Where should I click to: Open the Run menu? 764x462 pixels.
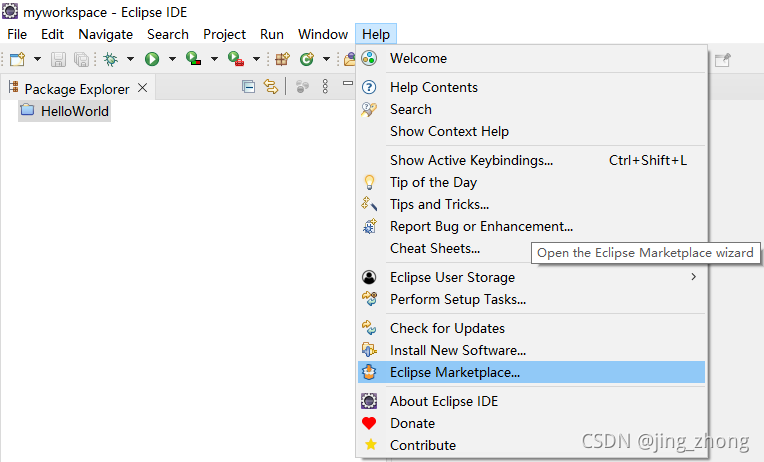coord(271,35)
